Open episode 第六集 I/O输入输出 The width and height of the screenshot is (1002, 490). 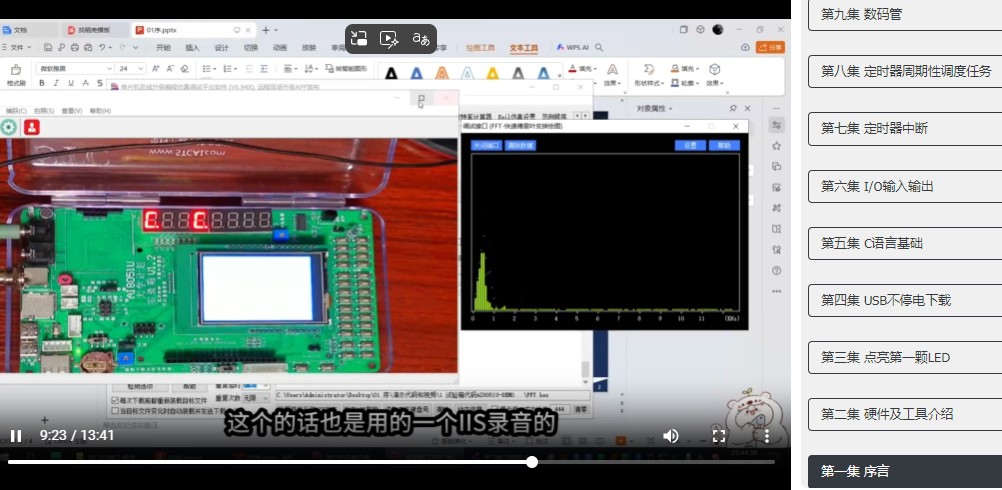point(906,187)
